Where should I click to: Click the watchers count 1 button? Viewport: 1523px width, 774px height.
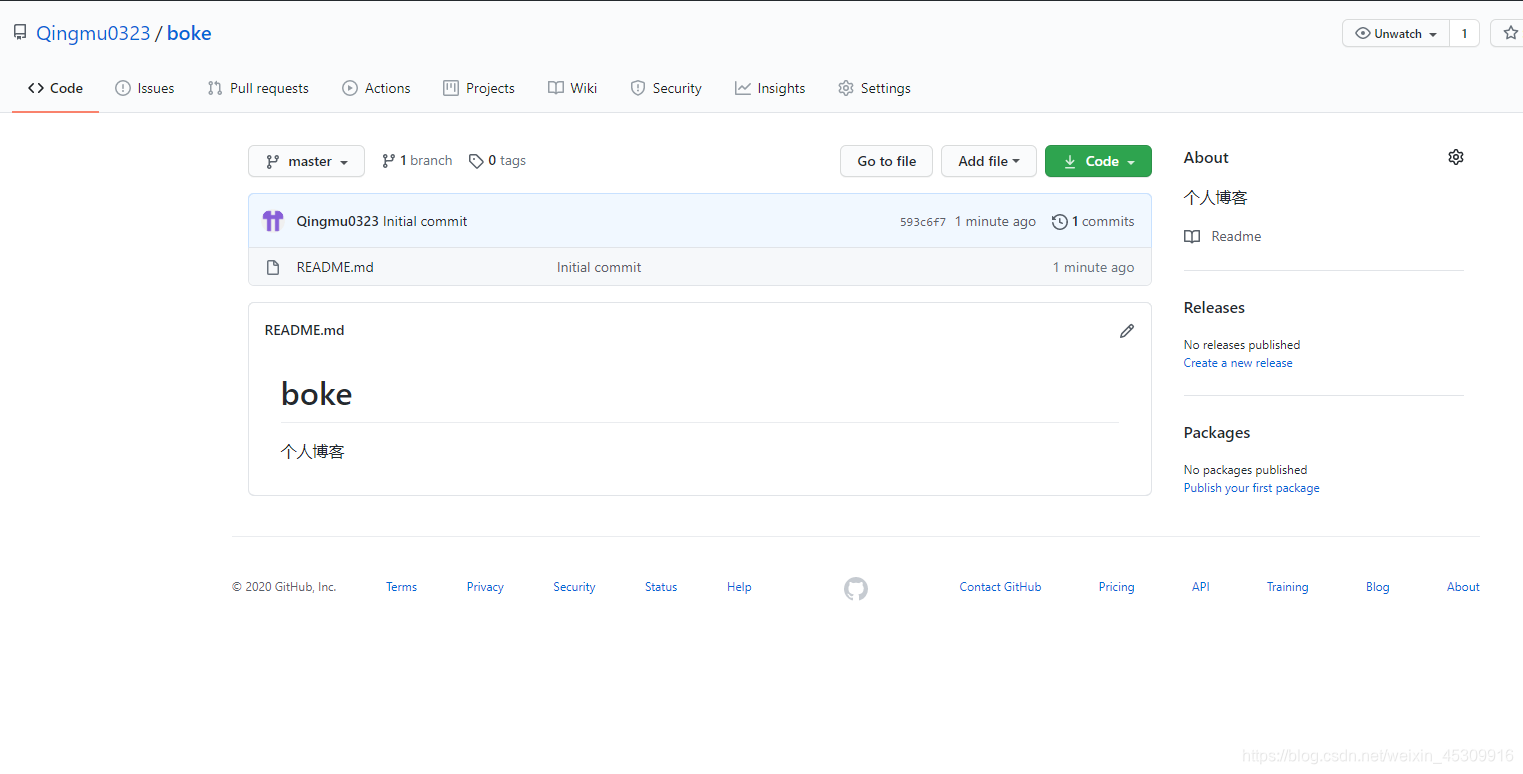(x=1464, y=33)
